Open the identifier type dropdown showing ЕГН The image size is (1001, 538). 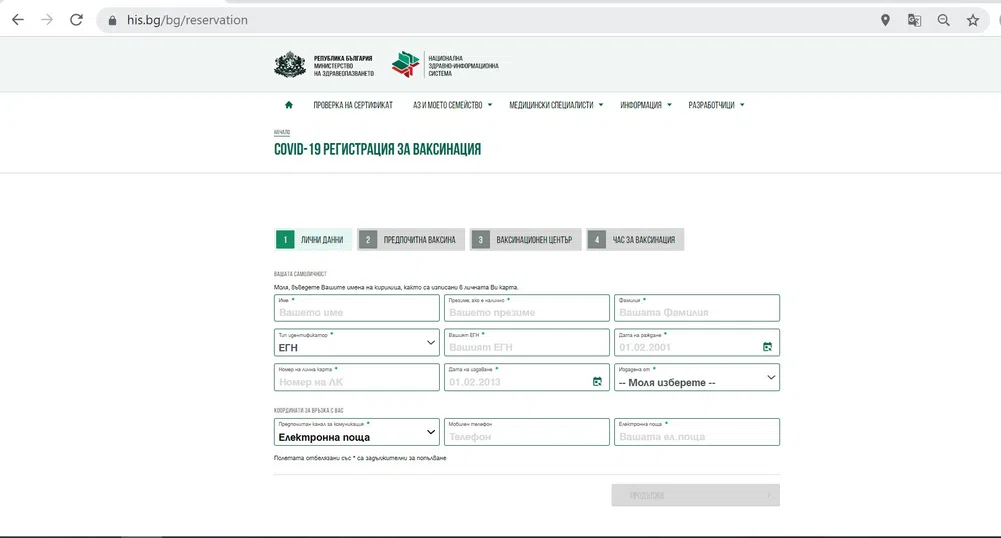pyautogui.click(x=357, y=343)
